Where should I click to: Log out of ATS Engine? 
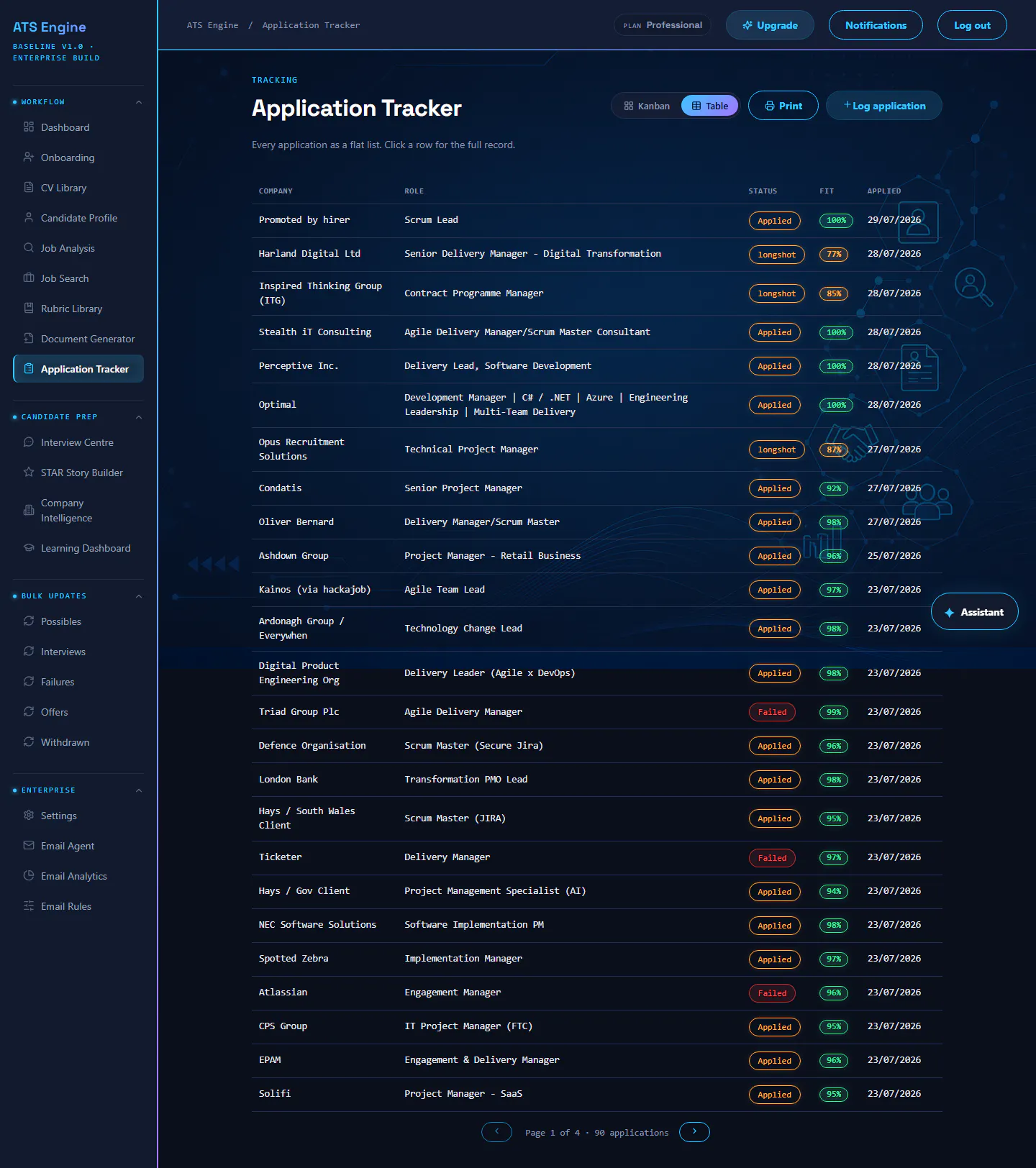(x=972, y=25)
